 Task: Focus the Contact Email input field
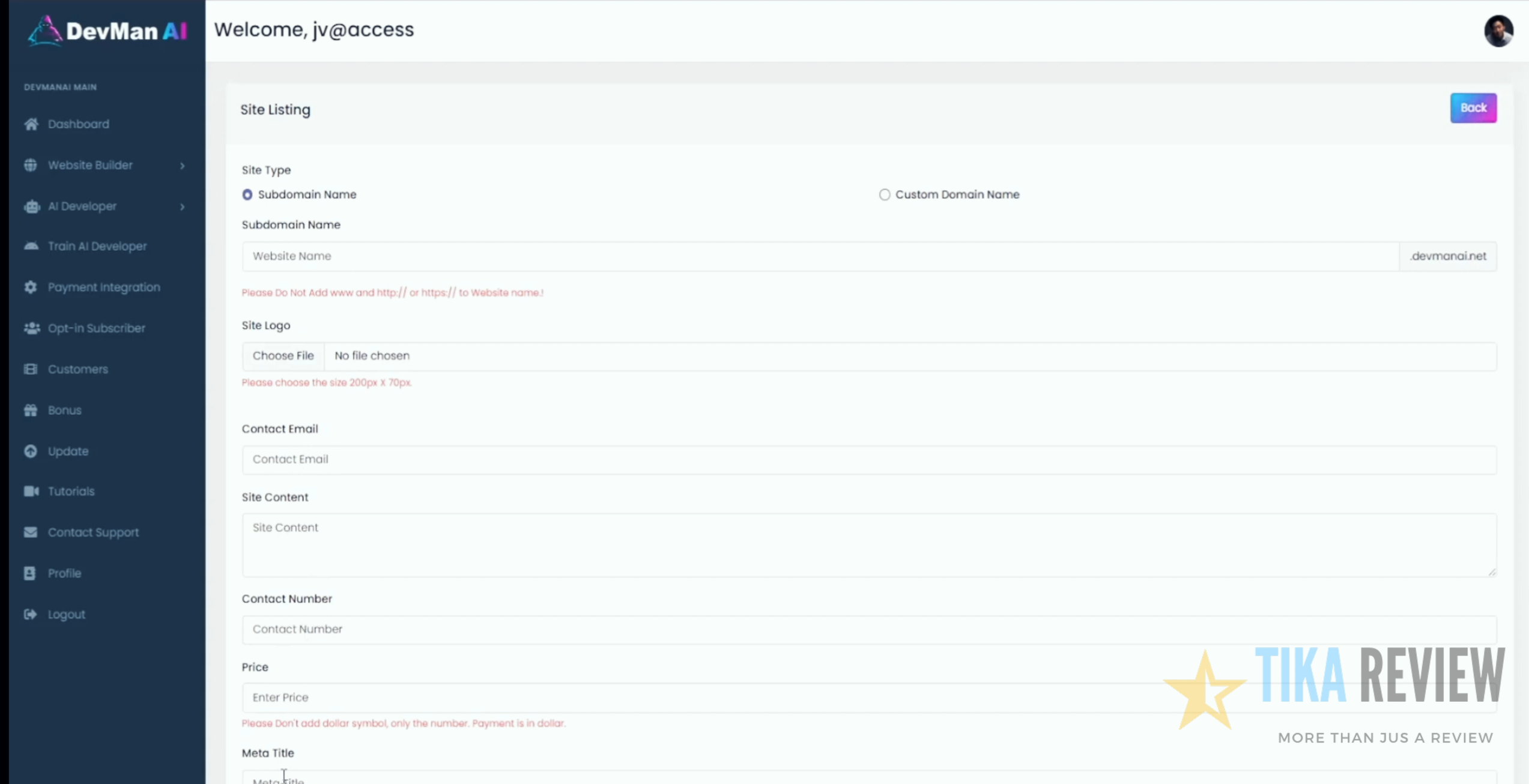(x=869, y=459)
